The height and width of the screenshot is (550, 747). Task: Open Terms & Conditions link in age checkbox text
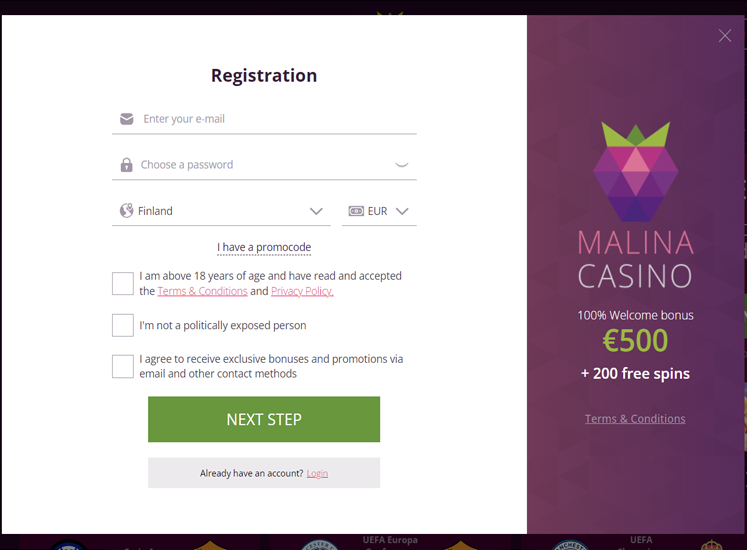point(202,291)
